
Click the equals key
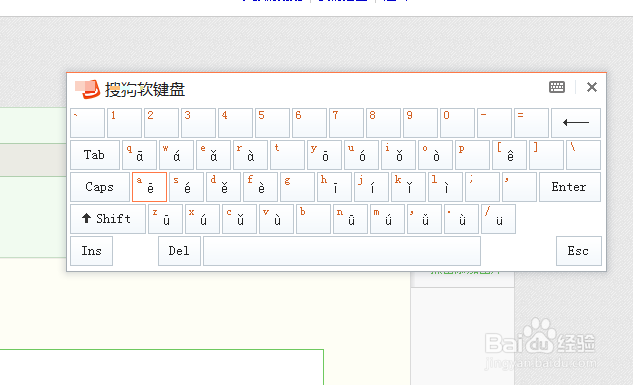(532, 123)
